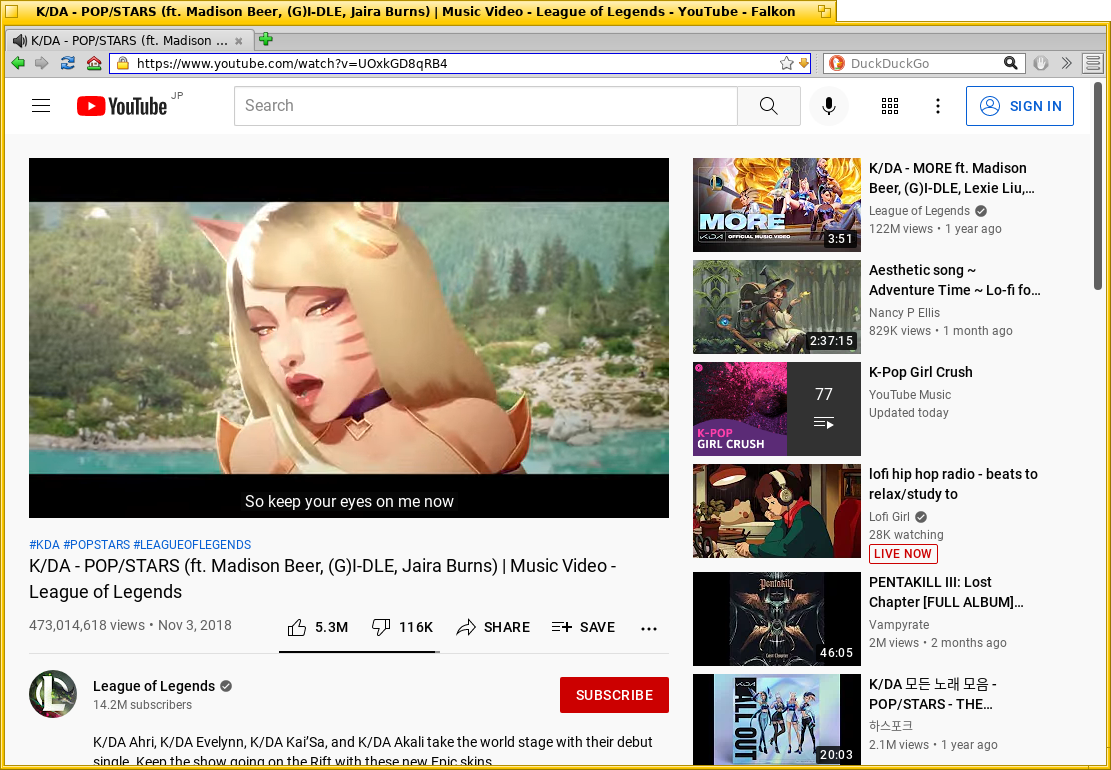Image resolution: width=1111 pixels, height=770 pixels.
Task: Click the YouTube logo to go home
Action: (122, 106)
